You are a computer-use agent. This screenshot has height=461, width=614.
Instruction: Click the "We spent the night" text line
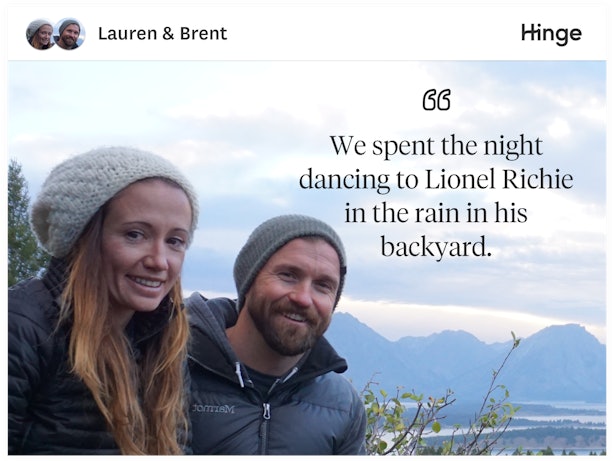(x=436, y=146)
